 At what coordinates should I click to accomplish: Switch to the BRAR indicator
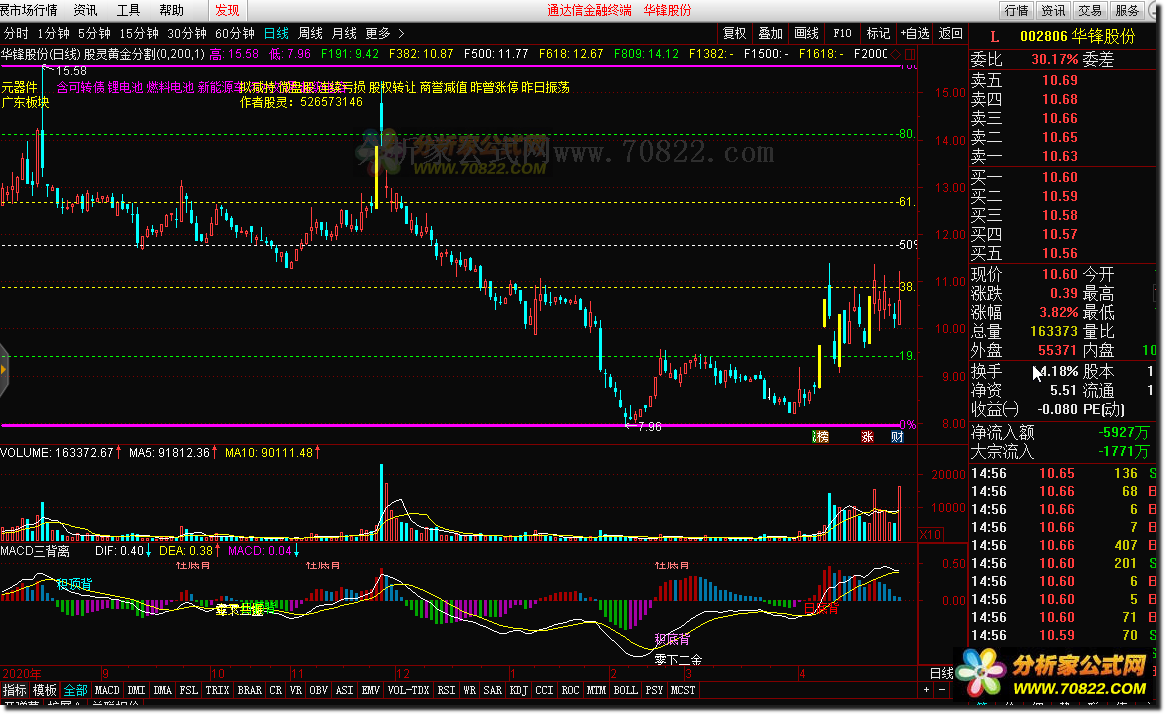pos(249,690)
